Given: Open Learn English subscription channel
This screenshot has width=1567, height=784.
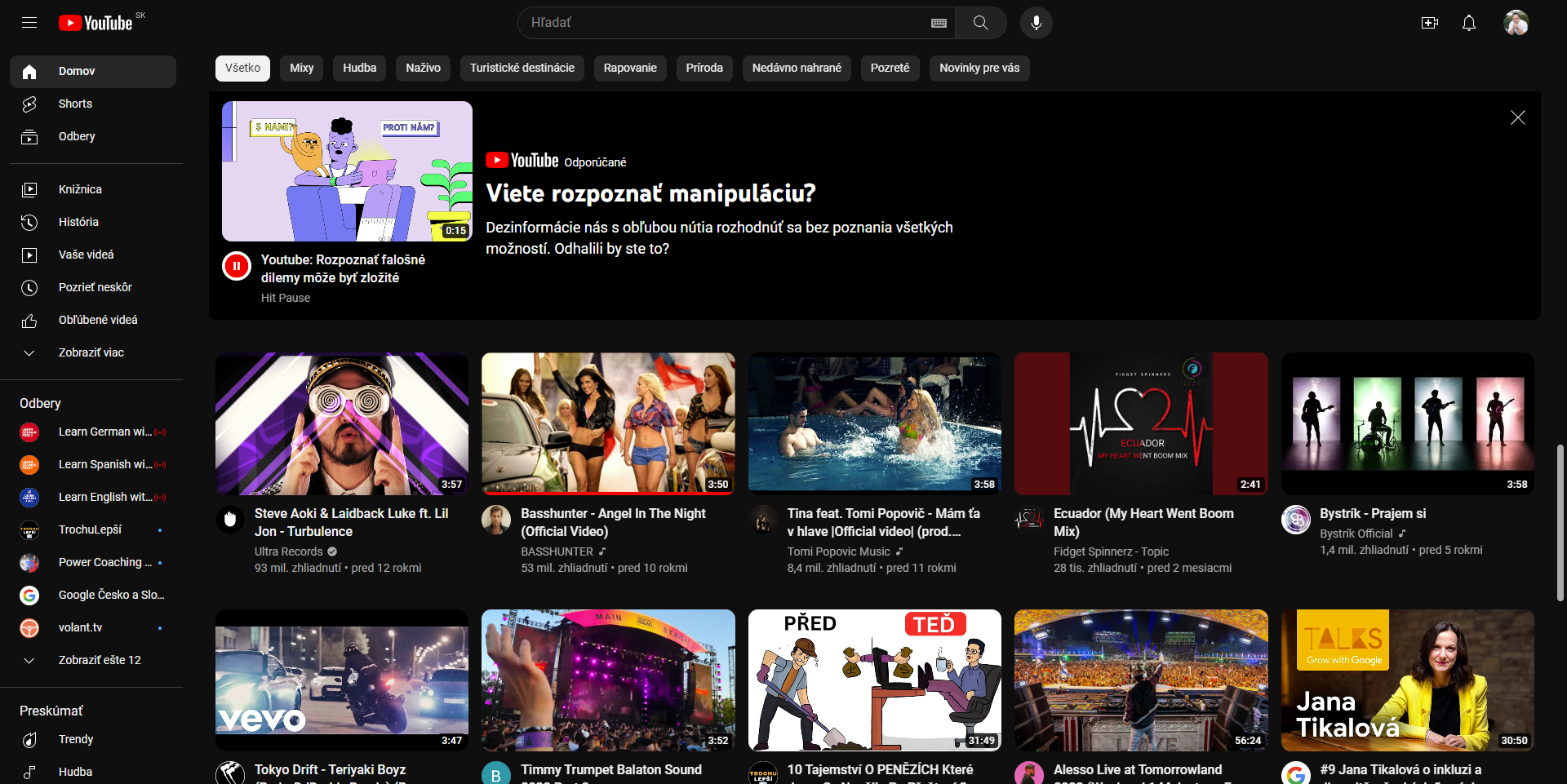Looking at the screenshot, I should point(93,497).
